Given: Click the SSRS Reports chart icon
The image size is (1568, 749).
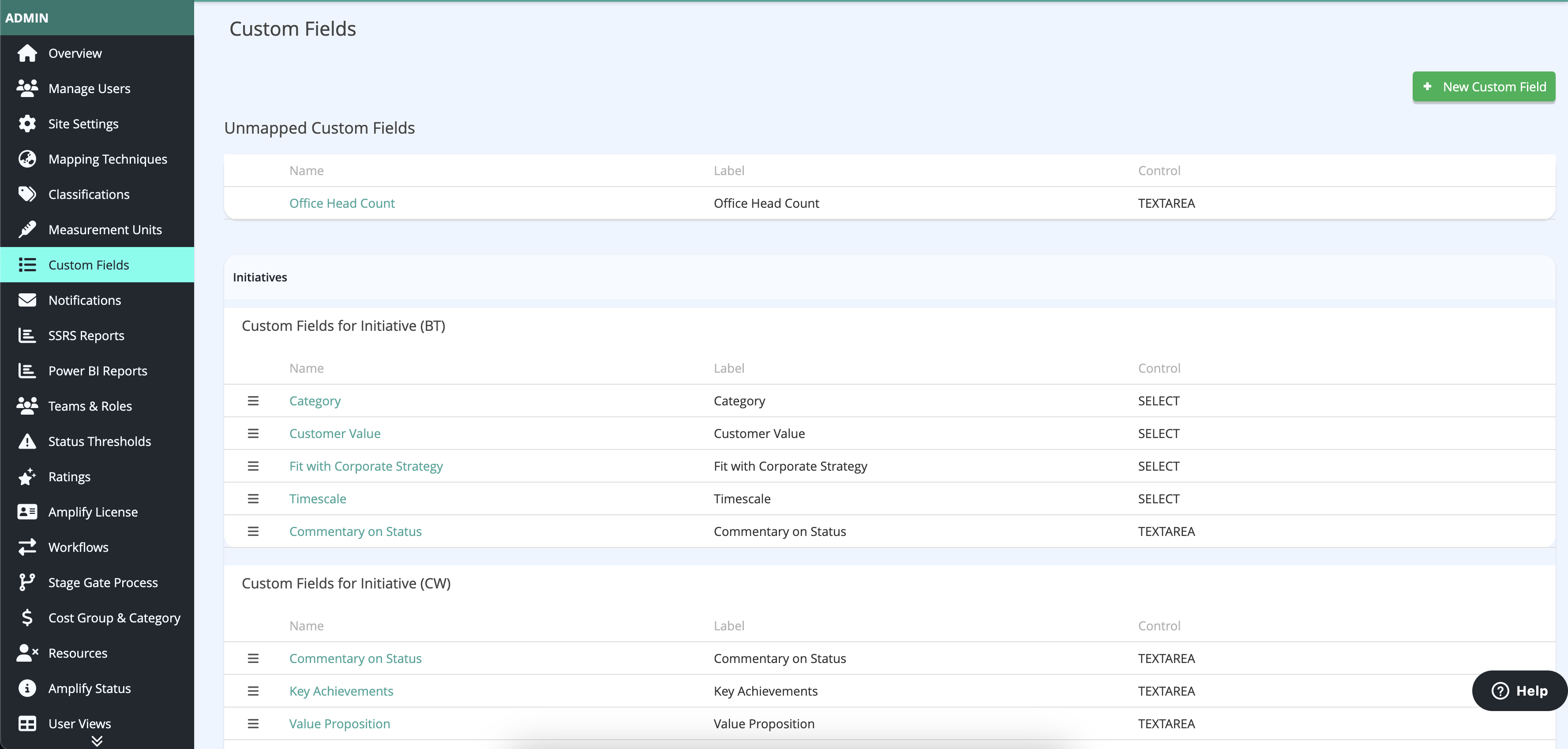Looking at the screenshot, I should click(27, 335).
